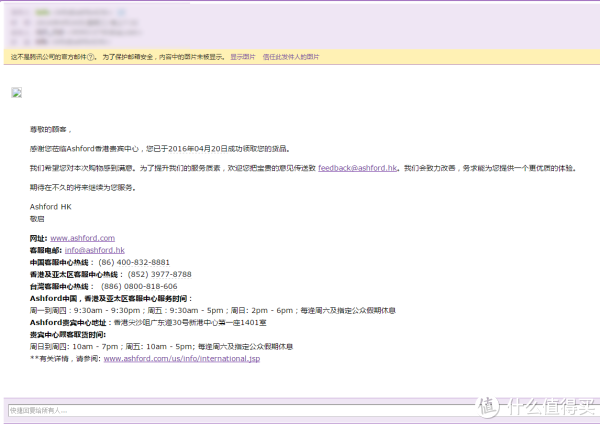
Task: Open the www.ashford.com website link
Action: (83, 238)
